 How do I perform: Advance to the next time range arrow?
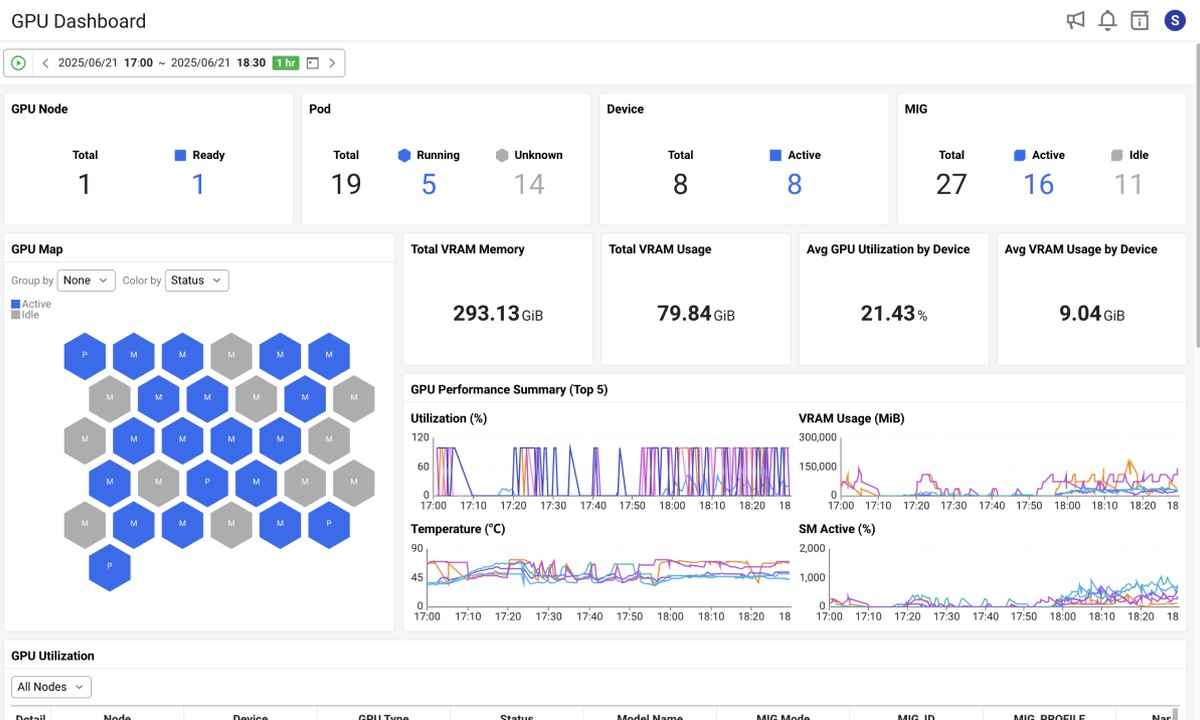tap(333, 63)
